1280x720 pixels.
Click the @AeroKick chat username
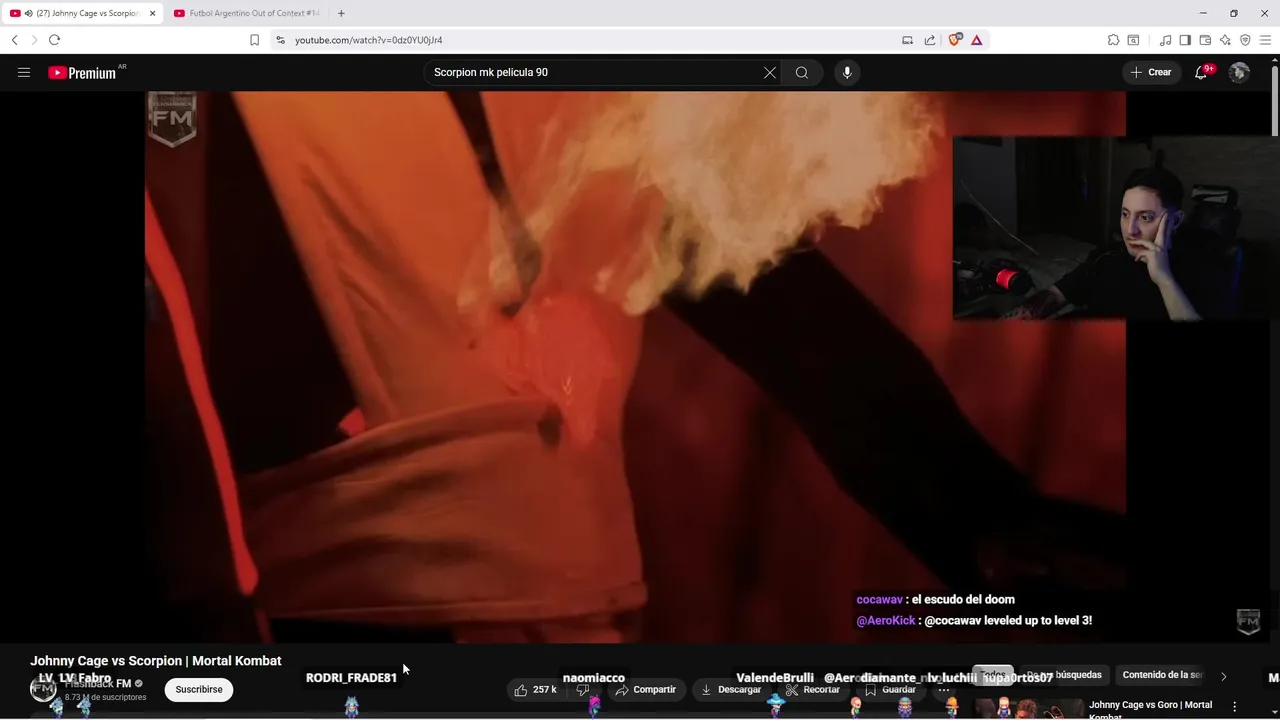point(886,620)
